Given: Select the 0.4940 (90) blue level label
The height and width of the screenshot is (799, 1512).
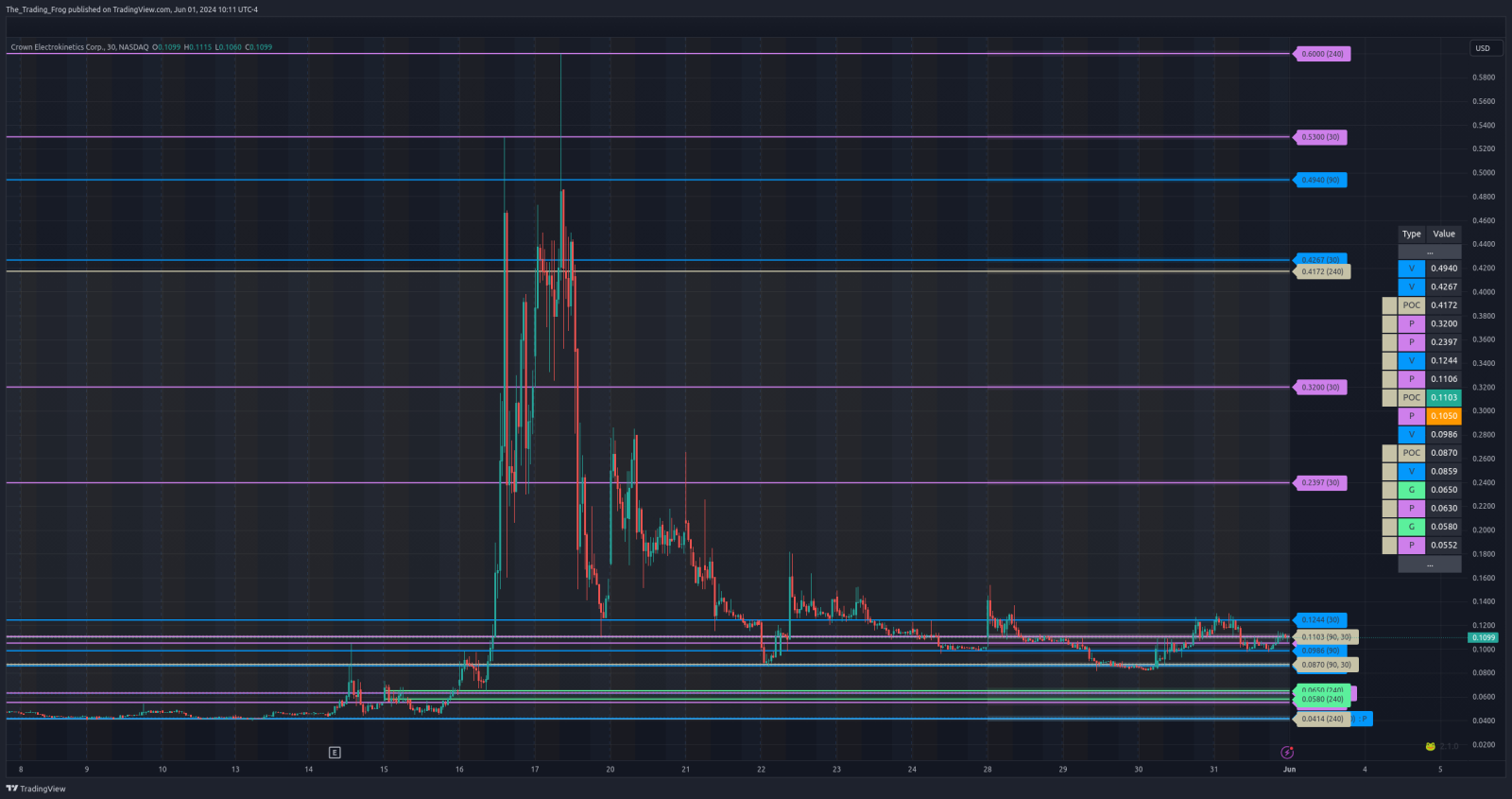Looking at the screenshot, I should pyautogui.click(x=1321, y=180).
